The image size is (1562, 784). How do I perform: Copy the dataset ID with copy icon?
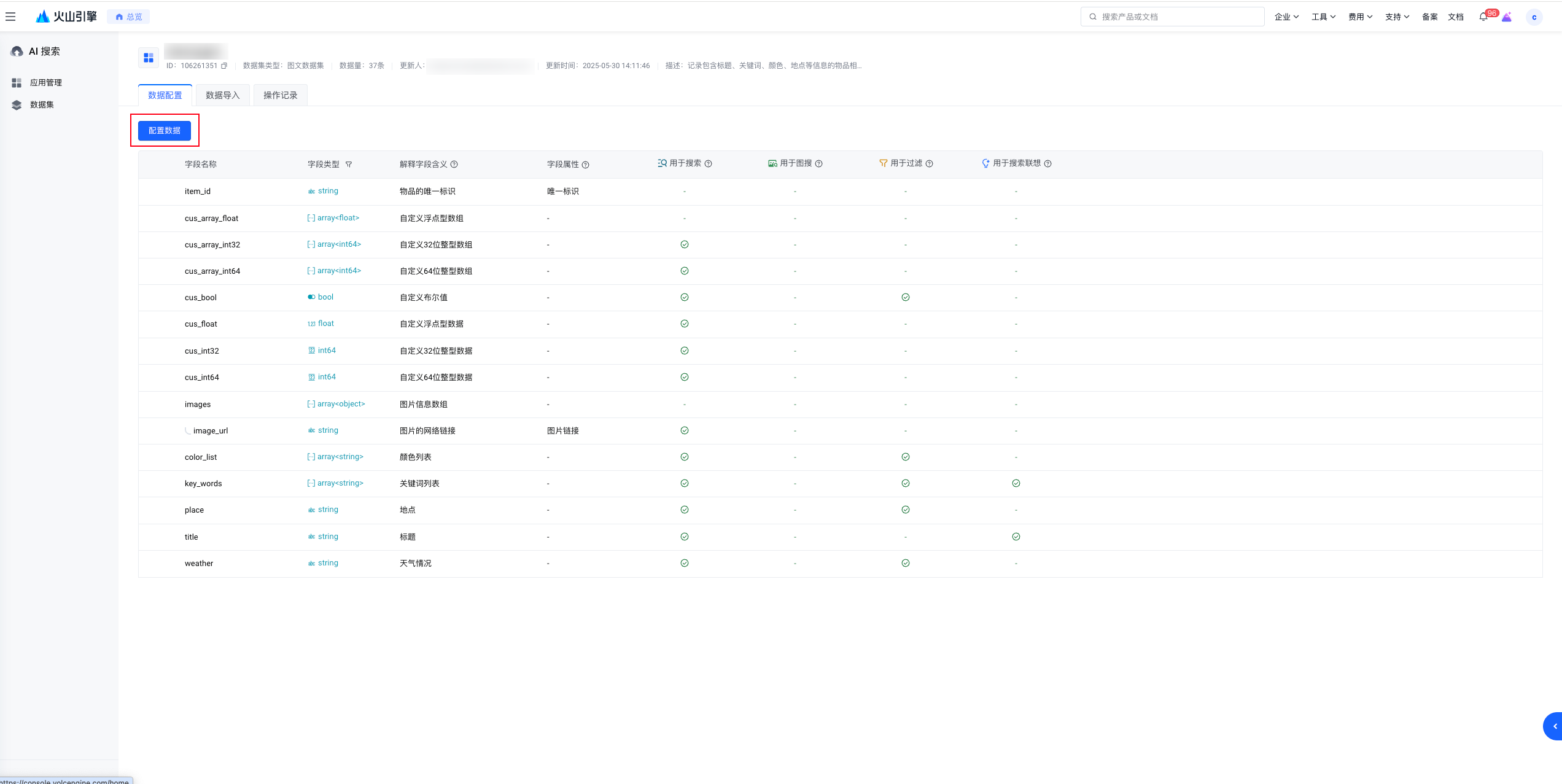[x=224, y=66]
